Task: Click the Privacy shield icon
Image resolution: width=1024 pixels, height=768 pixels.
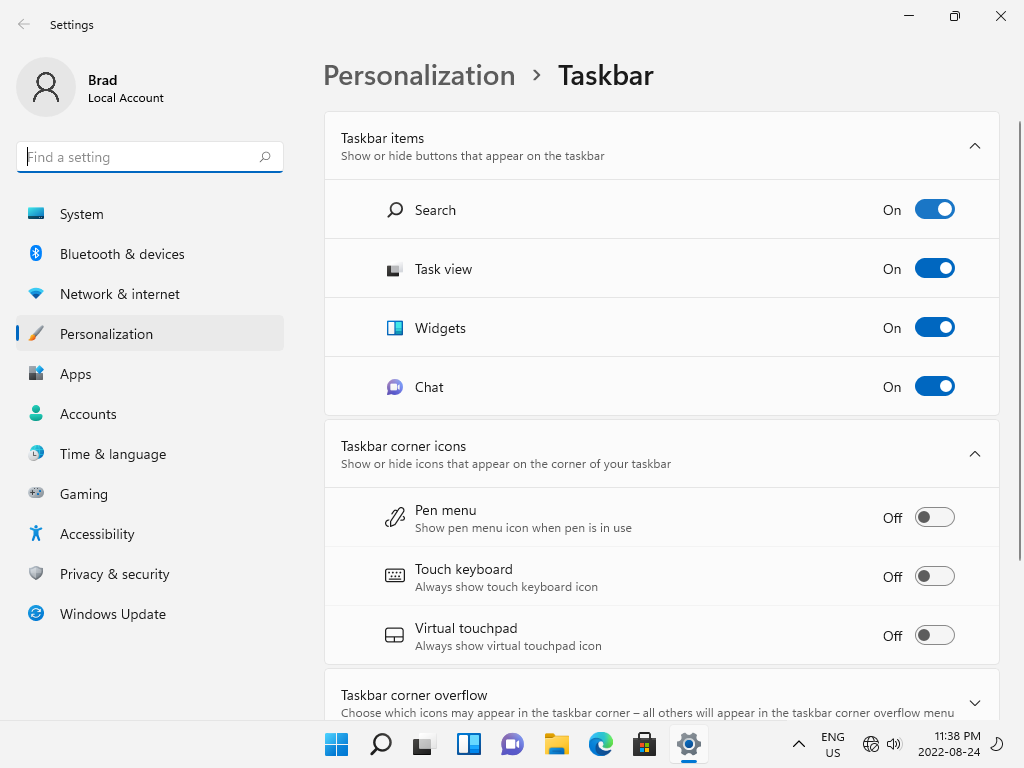Action: [36, 573]
